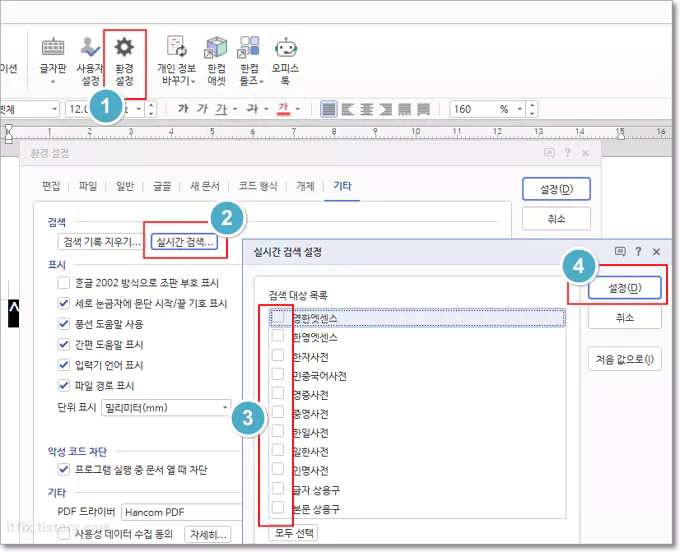Toggle 중영사전 checkbox
Viewport: 680px width, 552px height.
(278, 412)
